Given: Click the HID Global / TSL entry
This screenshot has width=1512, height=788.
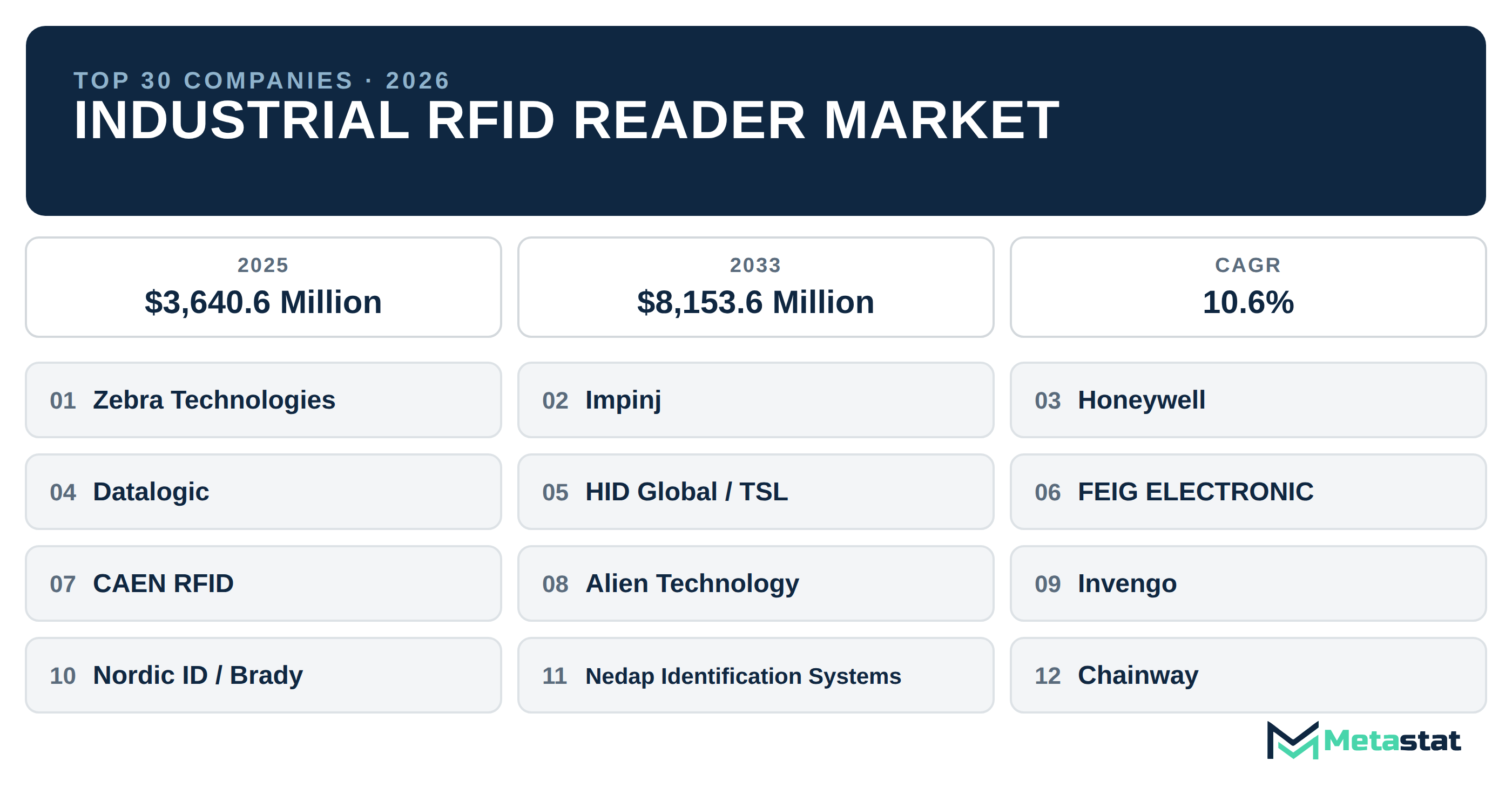Looking at the screenshot, I should coord(755,492).
